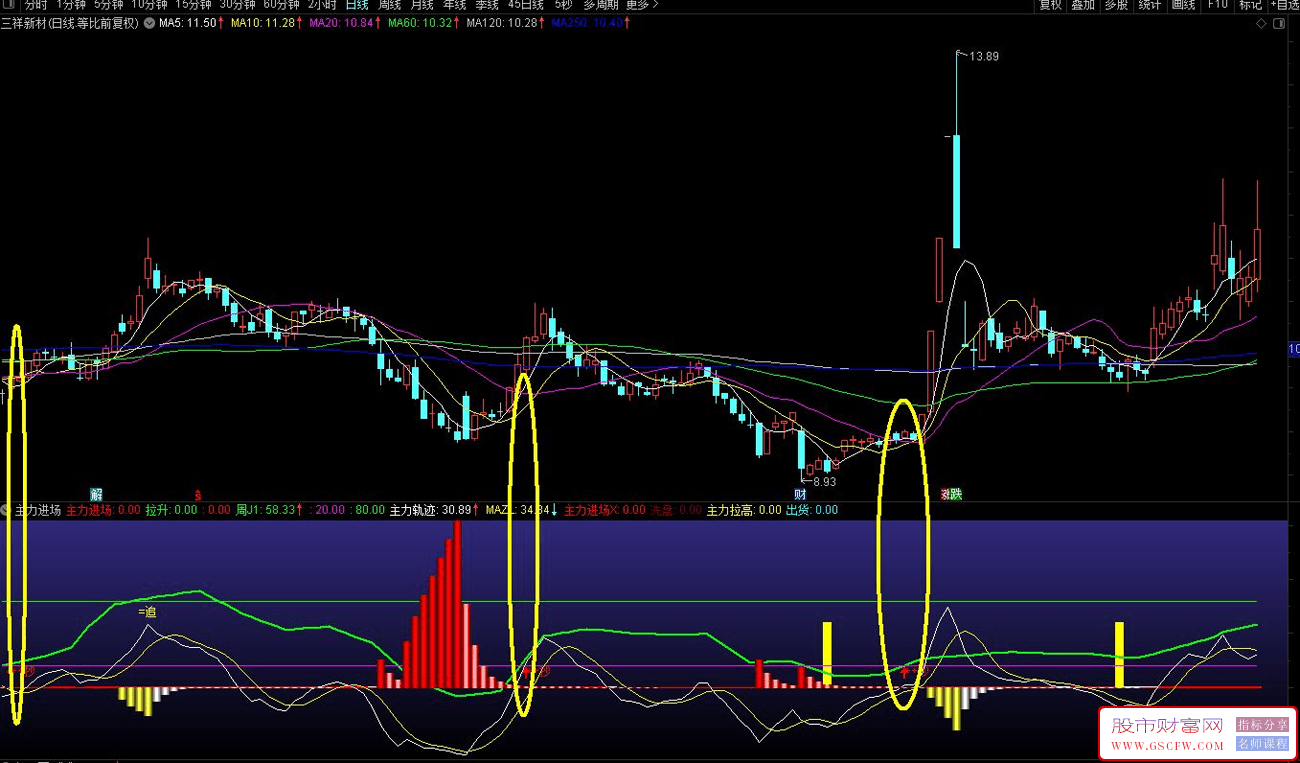The image size is (1300, 763).
Task: Select the 5秒 period tab
Action: coord(564,4)
